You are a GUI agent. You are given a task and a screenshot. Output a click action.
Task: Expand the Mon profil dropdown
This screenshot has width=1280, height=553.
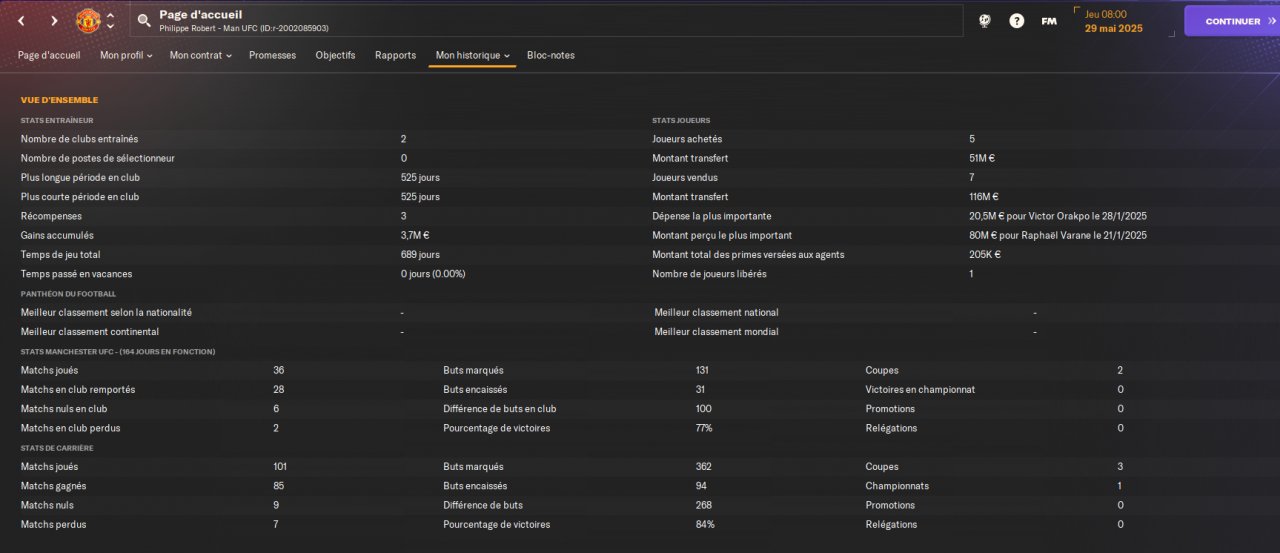coord(126,56)
